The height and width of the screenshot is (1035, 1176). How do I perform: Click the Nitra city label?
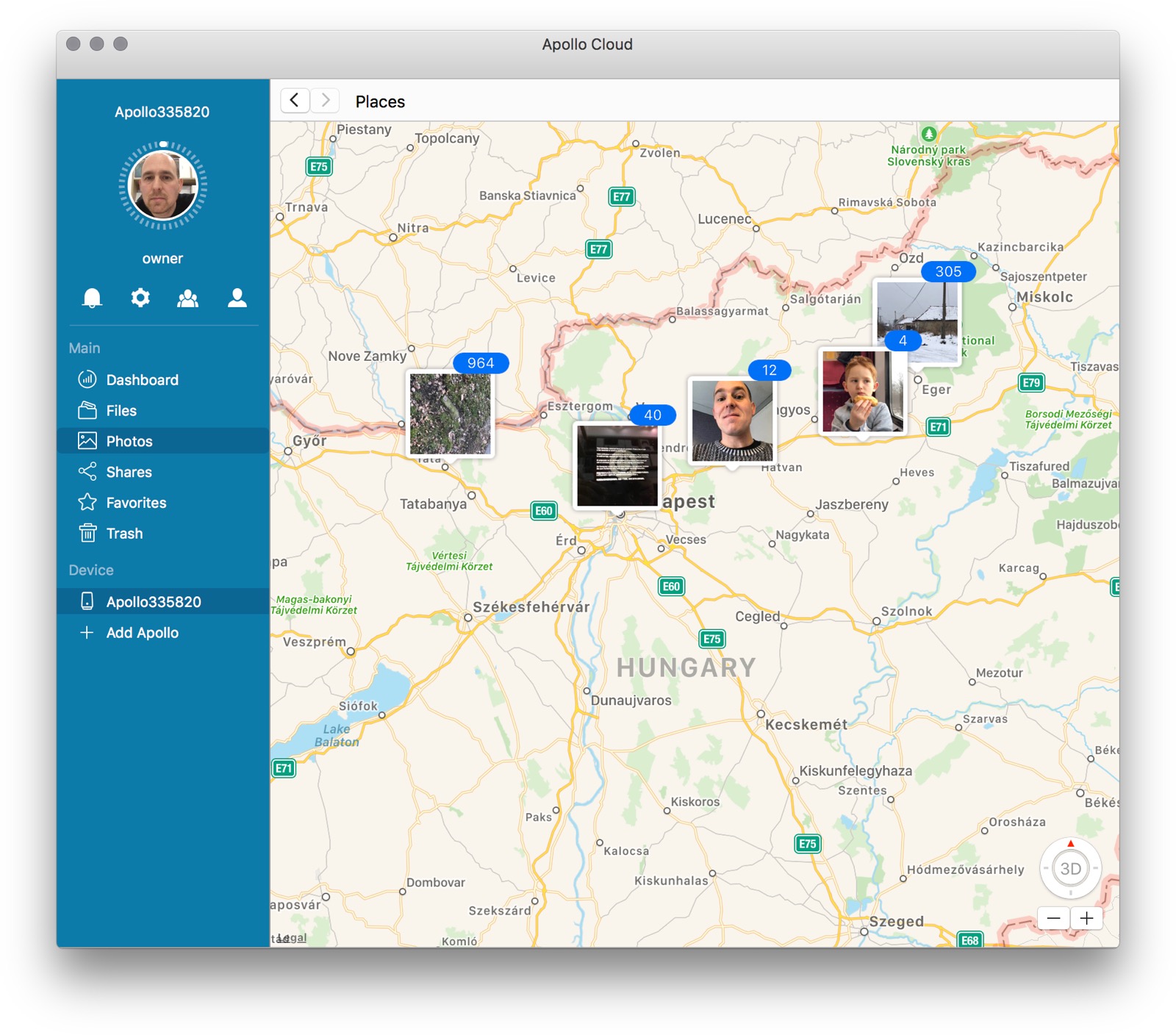(413, 228)
